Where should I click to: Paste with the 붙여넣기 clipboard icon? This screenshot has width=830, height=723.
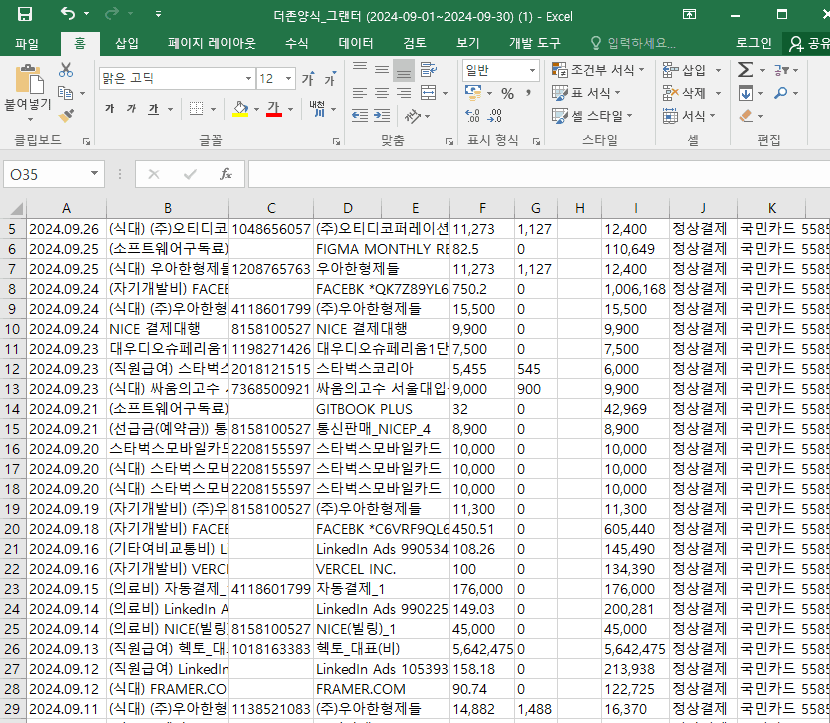pyautogui.click(x=29, y=80)
